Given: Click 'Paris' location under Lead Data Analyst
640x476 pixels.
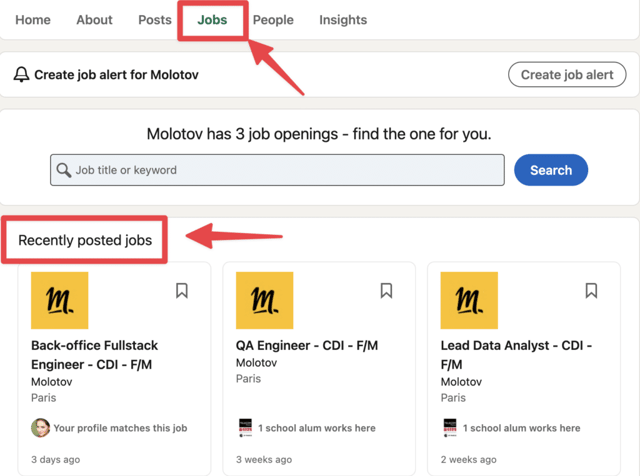Looking at the screenshot, I should 453,398.
